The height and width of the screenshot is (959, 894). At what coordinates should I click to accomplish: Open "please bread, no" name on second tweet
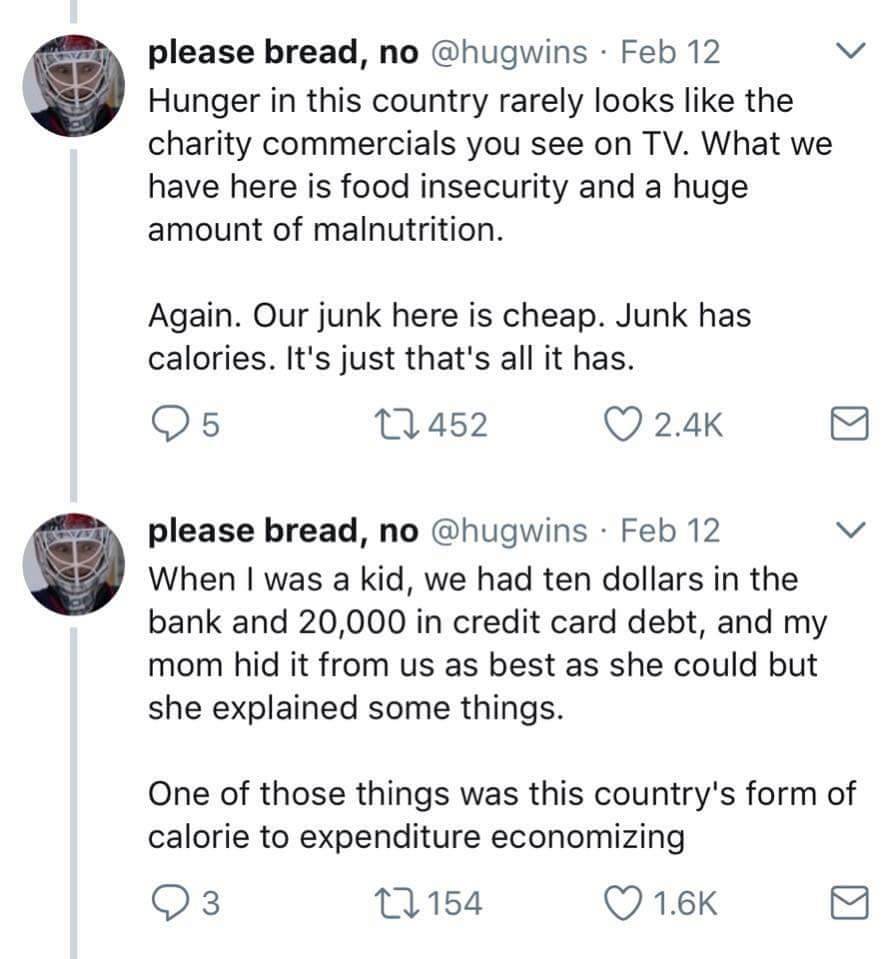point(283,531)
